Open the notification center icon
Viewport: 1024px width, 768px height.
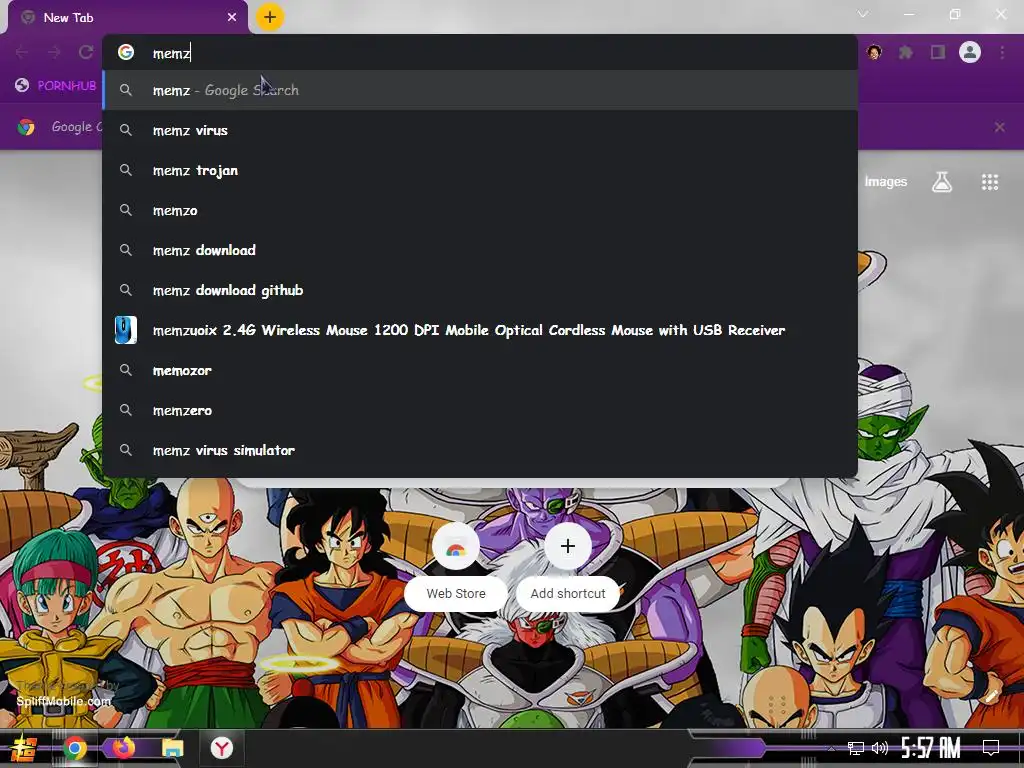click(991, 748)
